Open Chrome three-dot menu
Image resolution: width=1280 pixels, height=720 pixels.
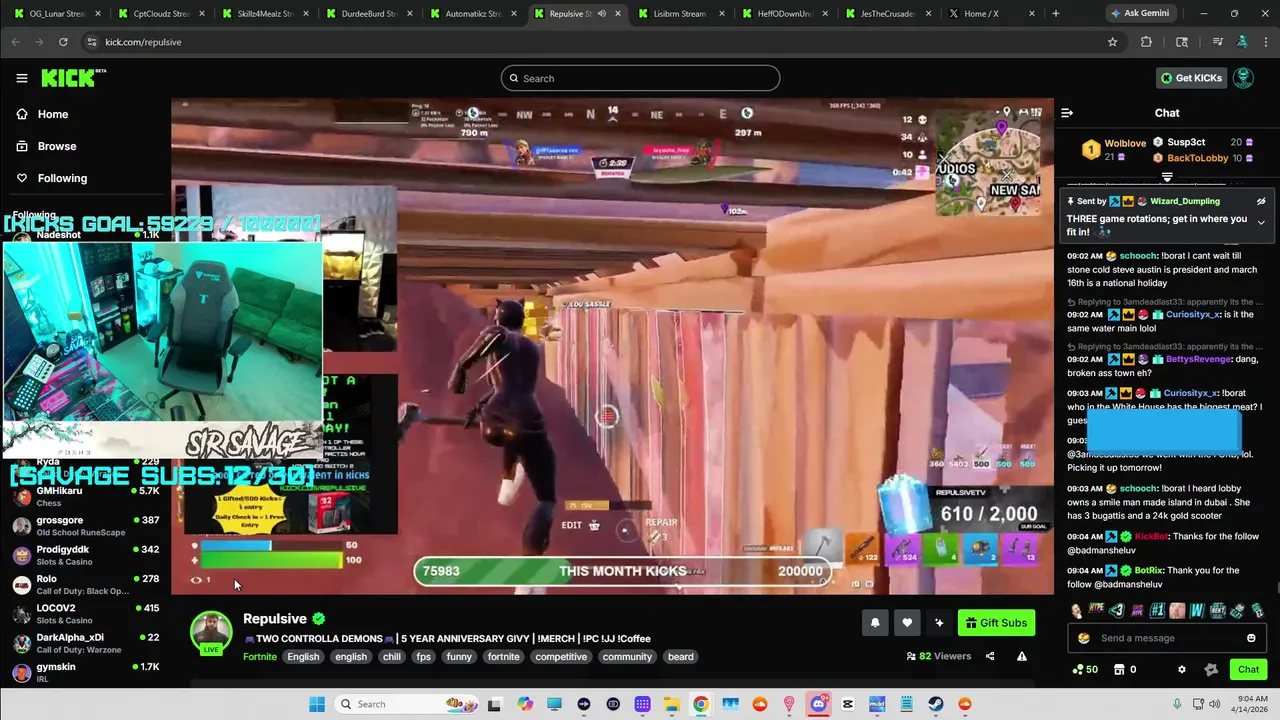1264,42
